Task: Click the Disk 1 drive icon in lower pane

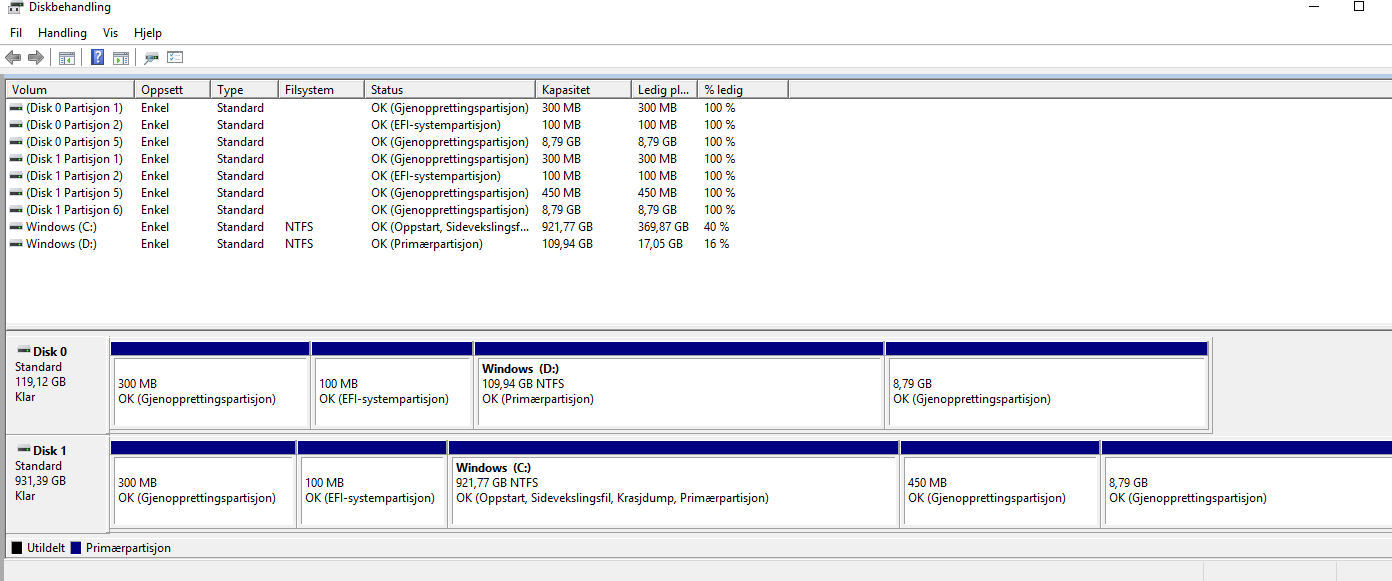Action: (x=24, y=450)
